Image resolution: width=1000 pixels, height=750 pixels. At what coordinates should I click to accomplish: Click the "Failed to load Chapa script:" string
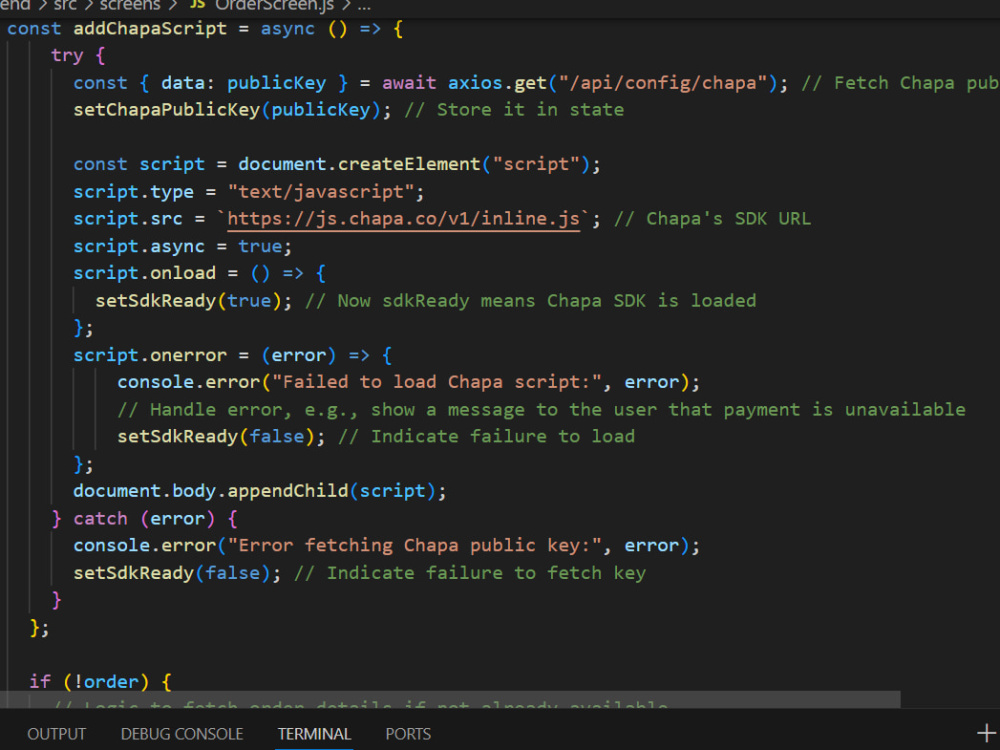tap(437, 382)
